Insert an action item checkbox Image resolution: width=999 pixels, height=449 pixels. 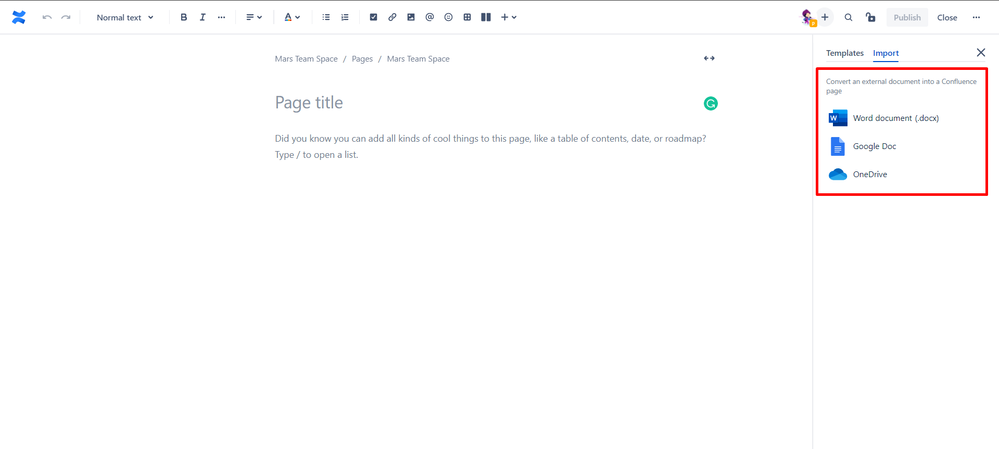374,18
